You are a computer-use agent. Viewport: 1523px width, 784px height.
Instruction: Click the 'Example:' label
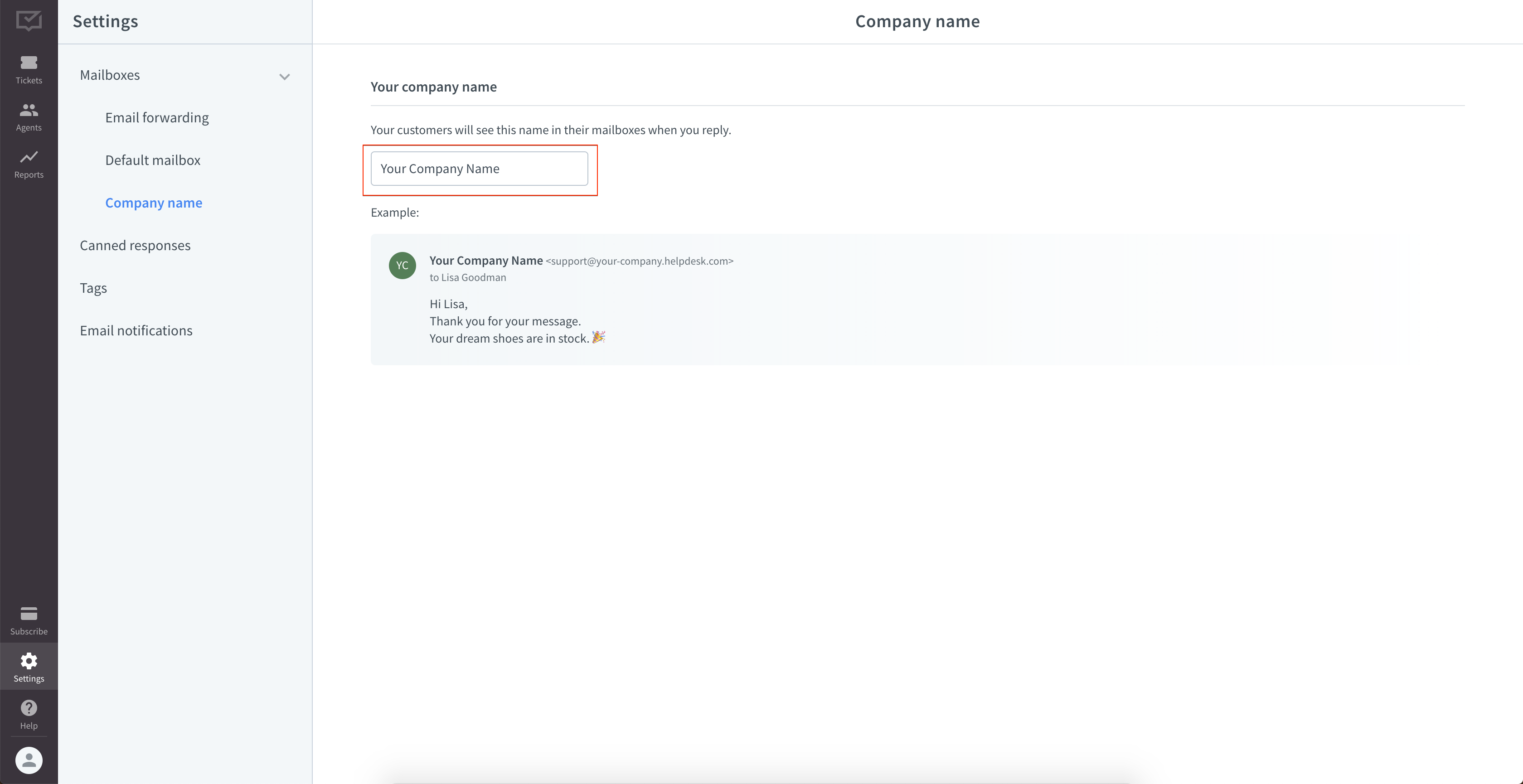[x=394, y=212]
